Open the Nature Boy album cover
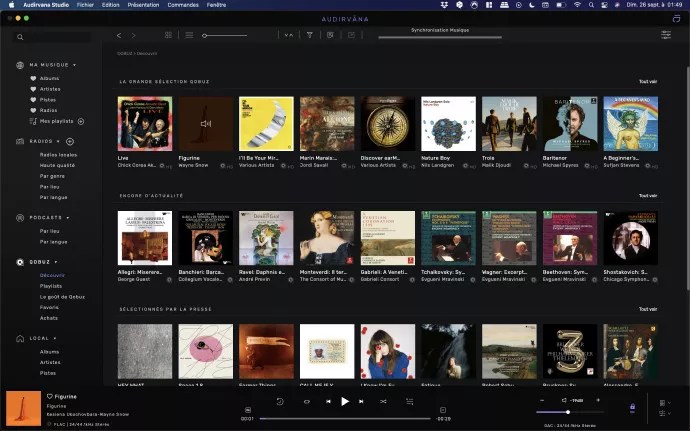690x431 pixels. coord(448,124)
